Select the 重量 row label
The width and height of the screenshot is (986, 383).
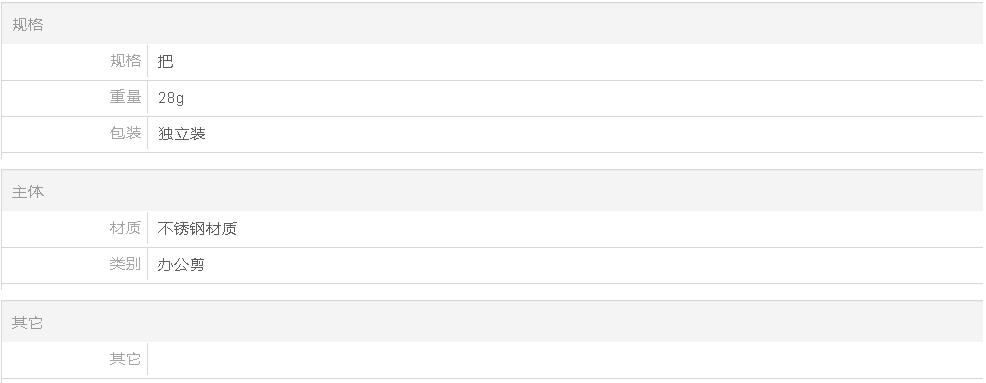coord(125,97)
